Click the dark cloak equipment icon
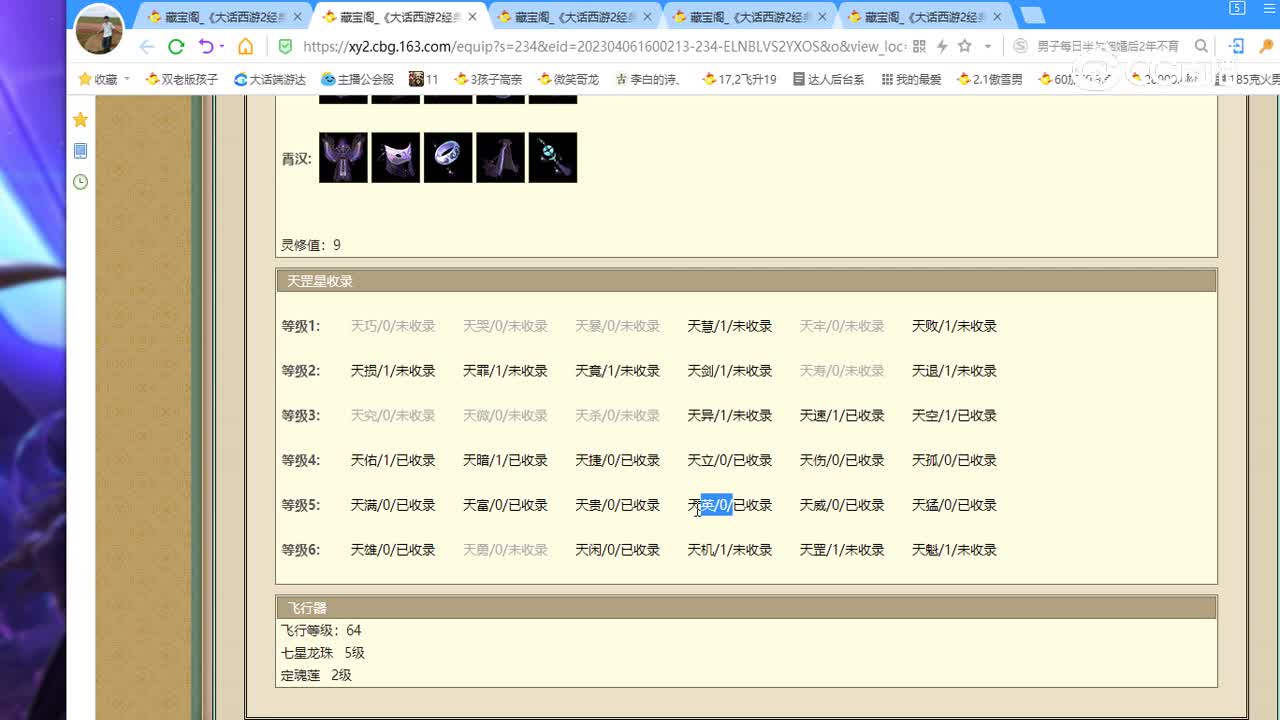 pyautogui.click(x=500, y=157)
